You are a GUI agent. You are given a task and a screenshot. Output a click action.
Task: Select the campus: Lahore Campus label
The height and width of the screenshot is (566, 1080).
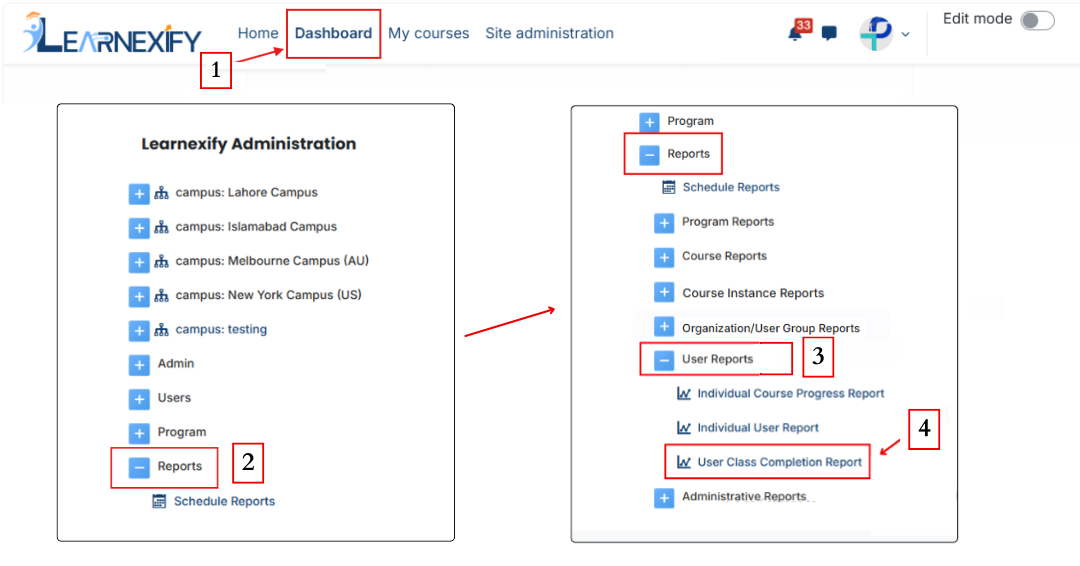coord(247,192)
